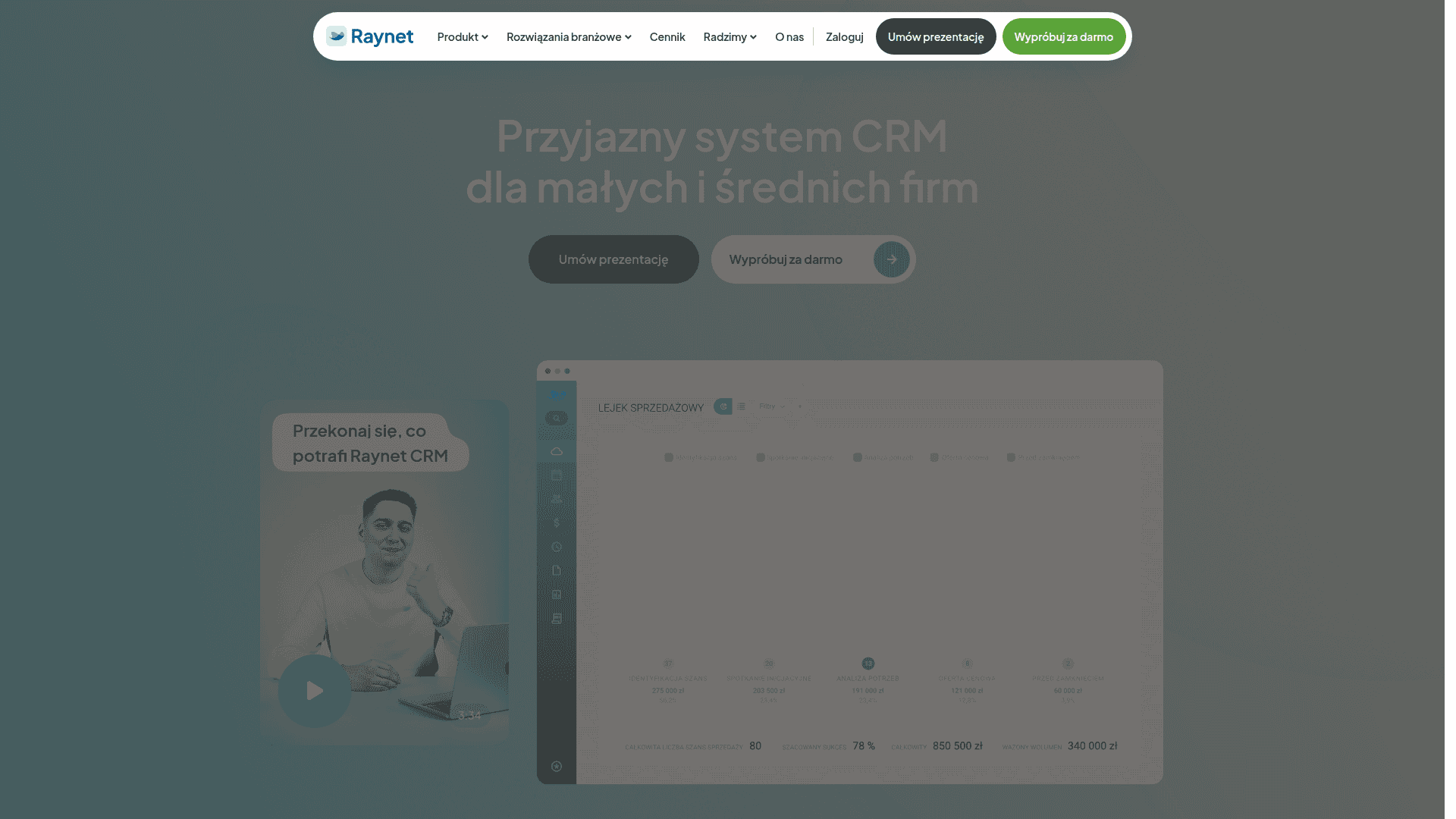Click the 121 000 zł value

(967, 691)
